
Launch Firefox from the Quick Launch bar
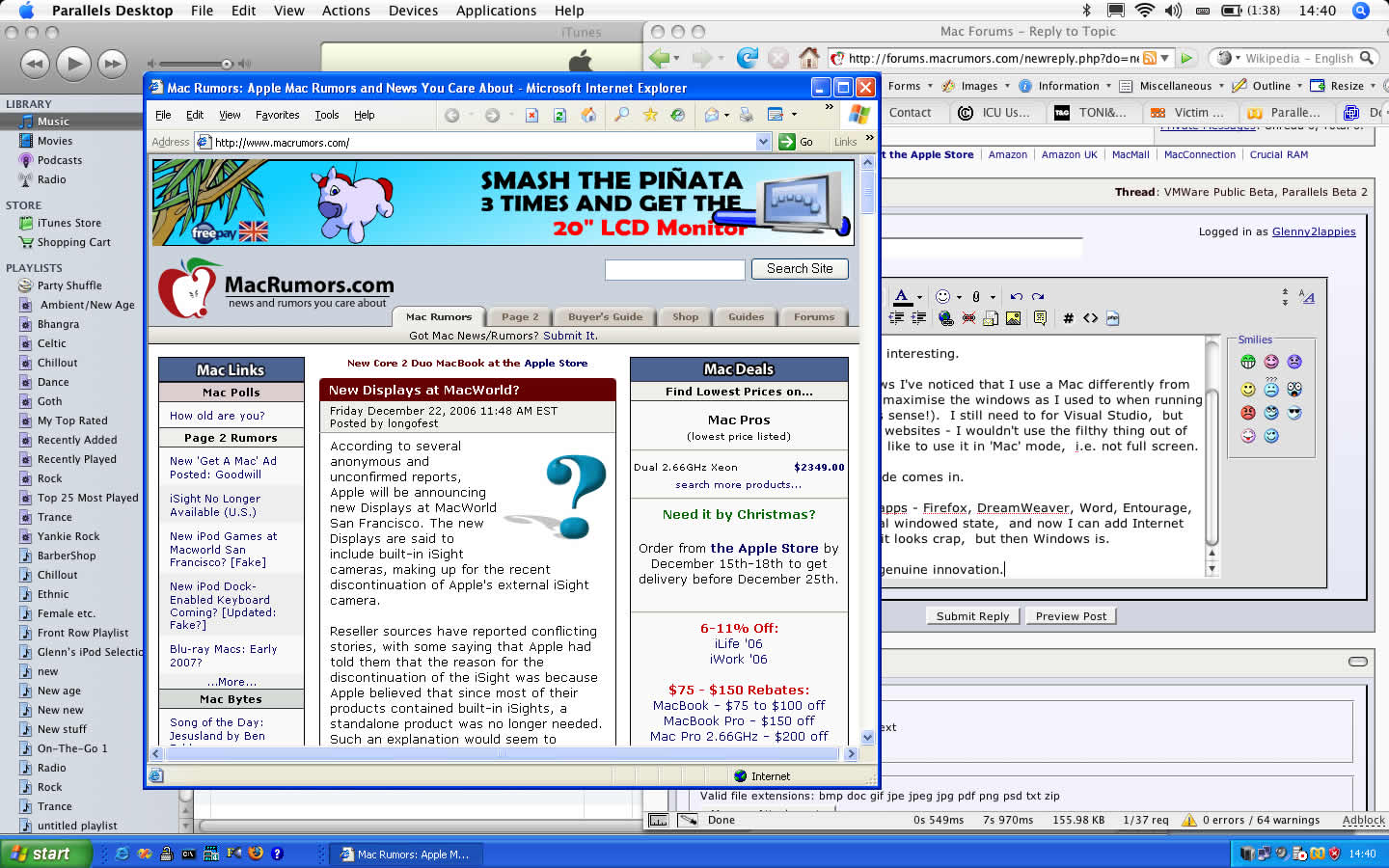click(x=256, y=854)
